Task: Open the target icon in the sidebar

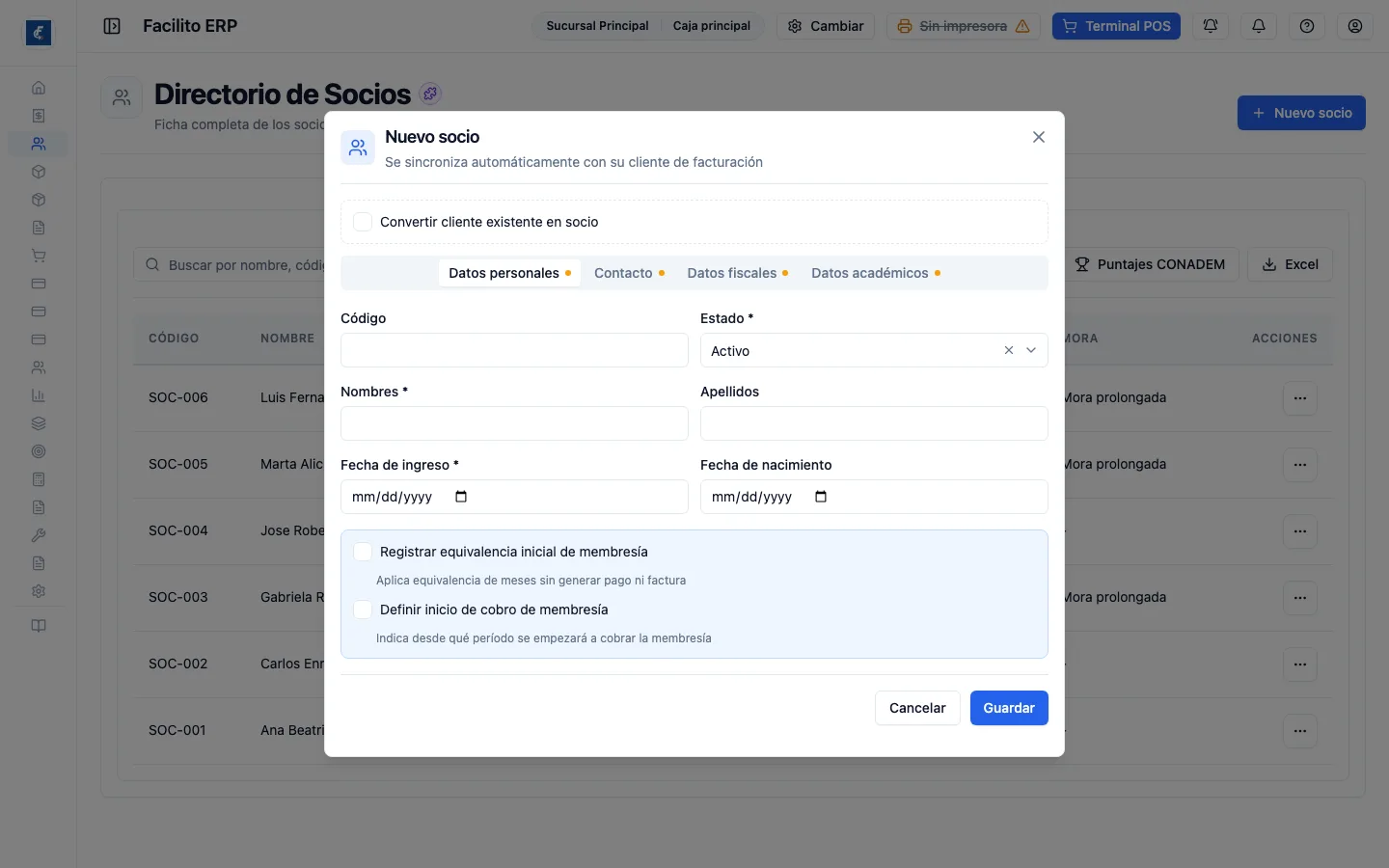Action: click(x=39, y=451)
